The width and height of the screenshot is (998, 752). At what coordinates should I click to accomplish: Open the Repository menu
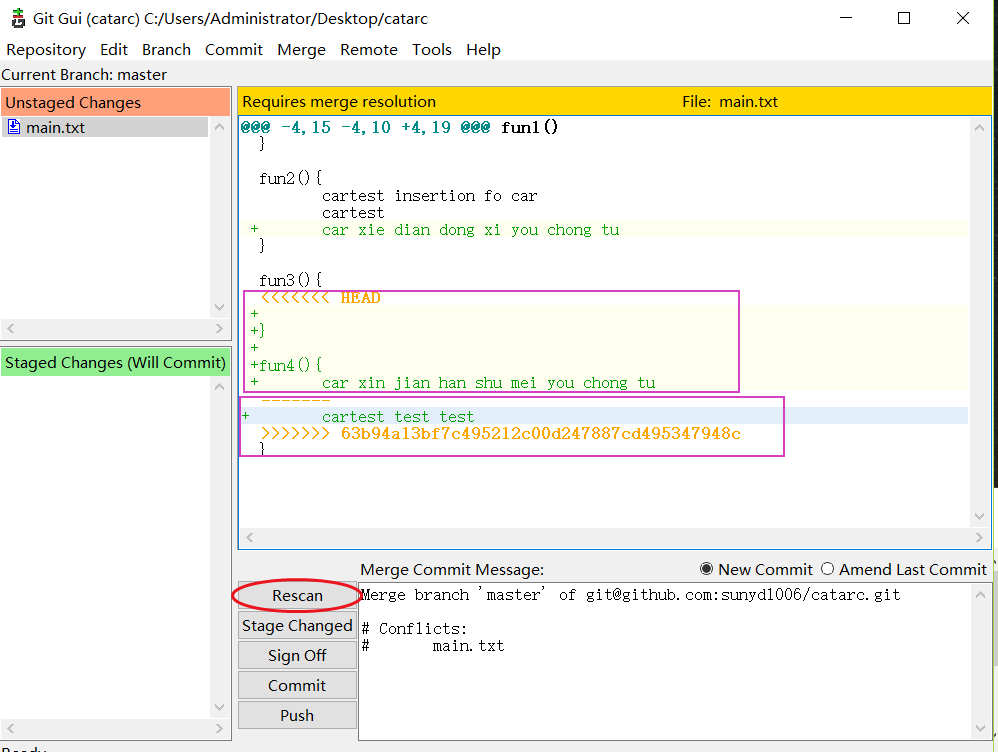click(46, 49)
